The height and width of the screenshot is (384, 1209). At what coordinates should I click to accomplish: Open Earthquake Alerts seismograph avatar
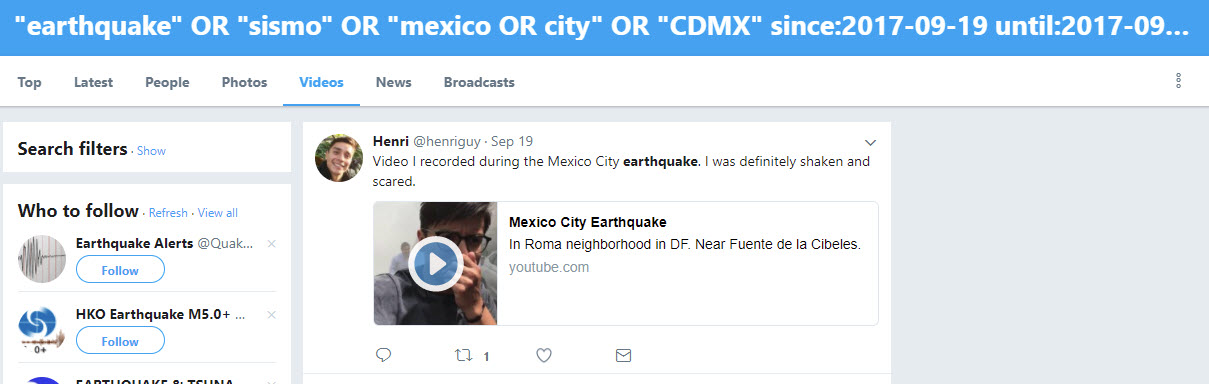click(42, 259)
